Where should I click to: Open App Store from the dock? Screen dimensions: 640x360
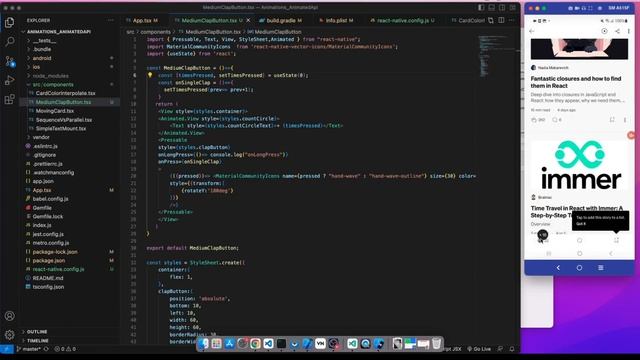[229, 344]
